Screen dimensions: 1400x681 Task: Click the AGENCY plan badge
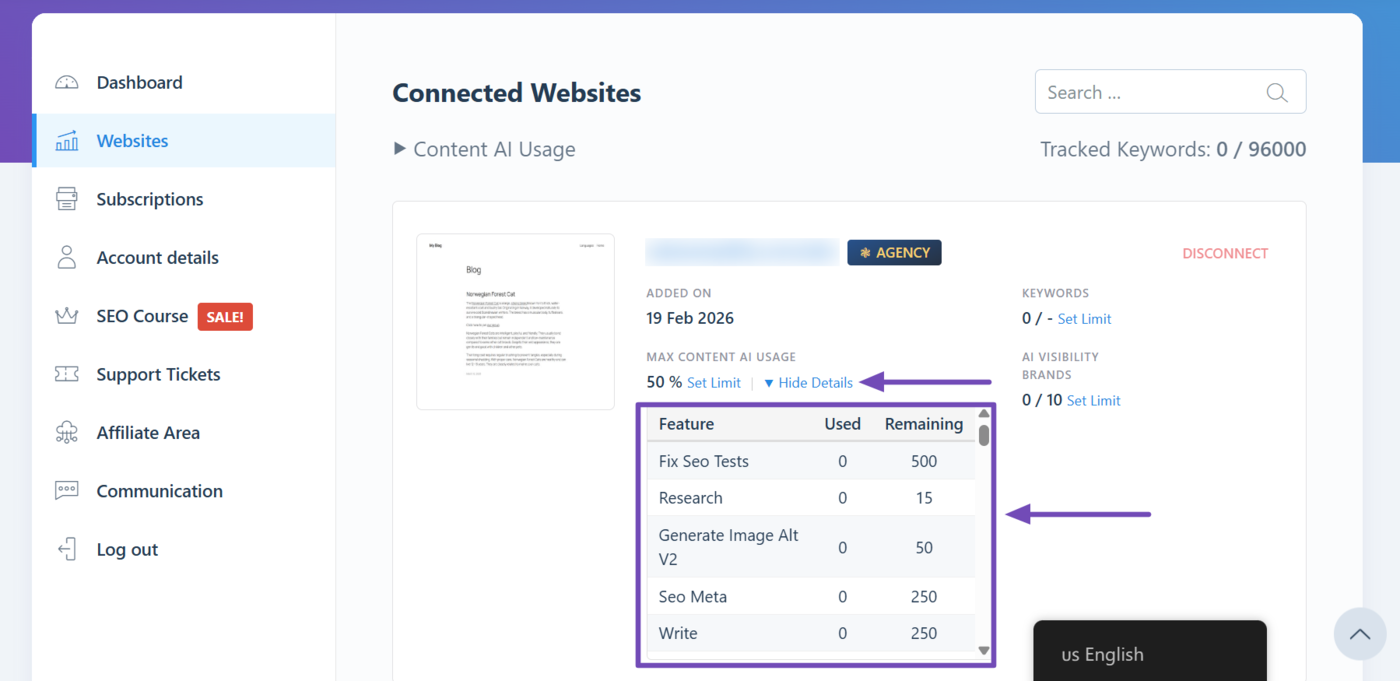(894, 253)
